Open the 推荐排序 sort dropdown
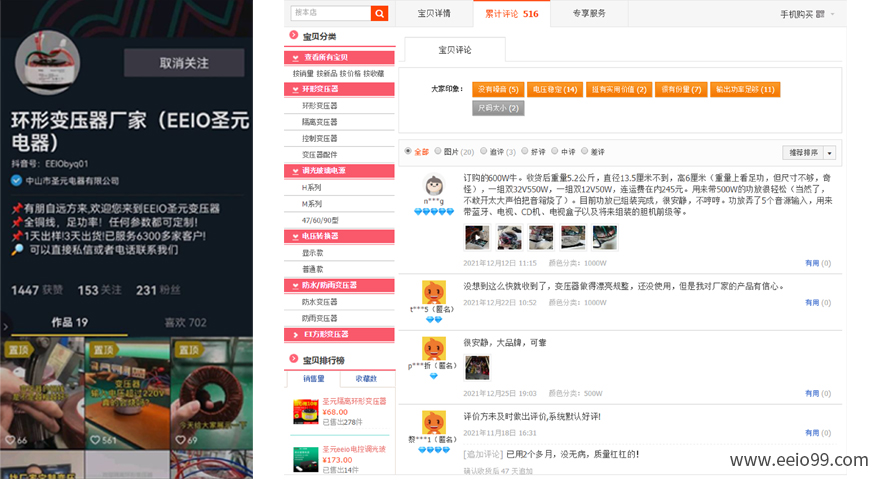The width and height of the screenshot is (880, 480). click(809, 153)
